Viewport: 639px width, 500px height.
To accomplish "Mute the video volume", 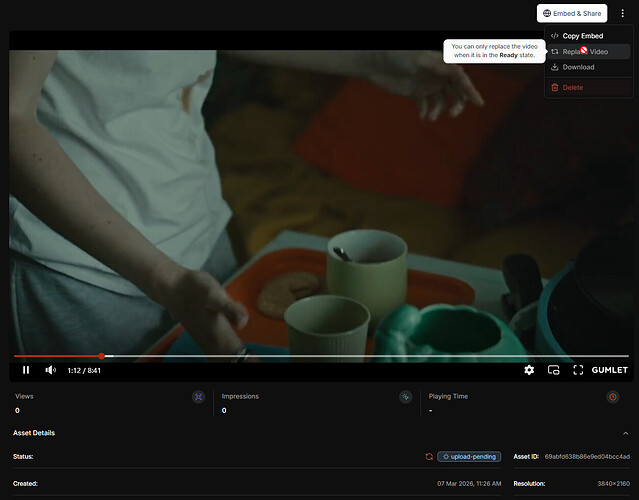I will [x=50, y=370].
